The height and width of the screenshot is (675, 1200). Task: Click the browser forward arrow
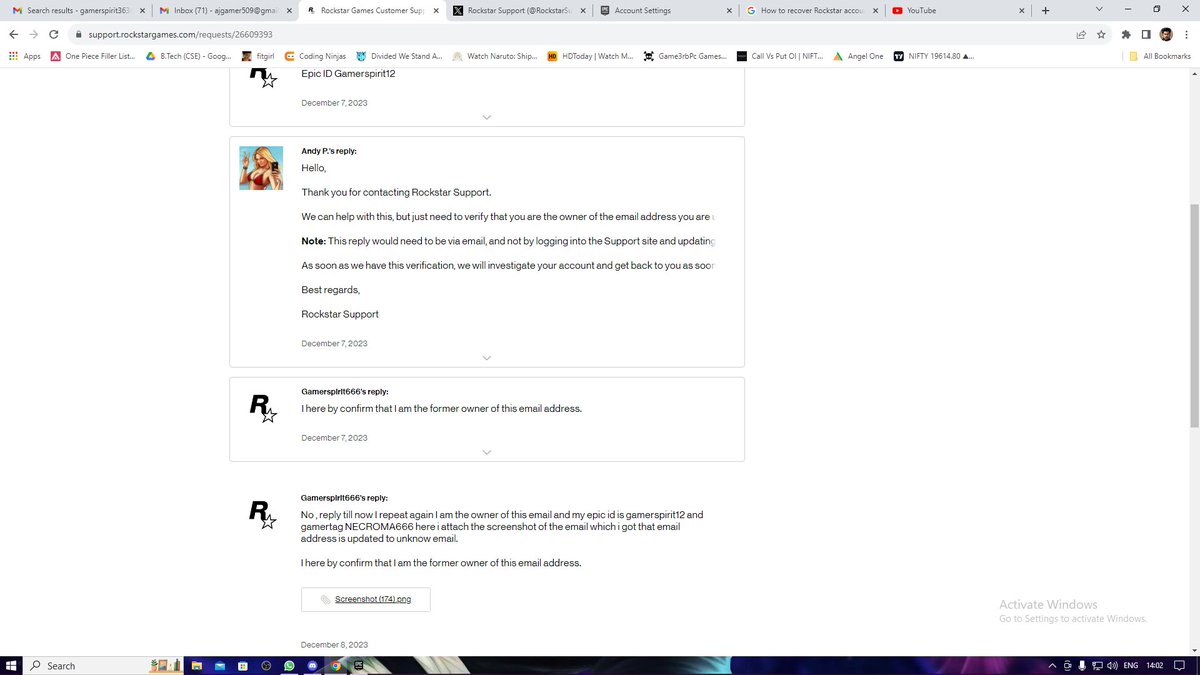tap(34, 33)
